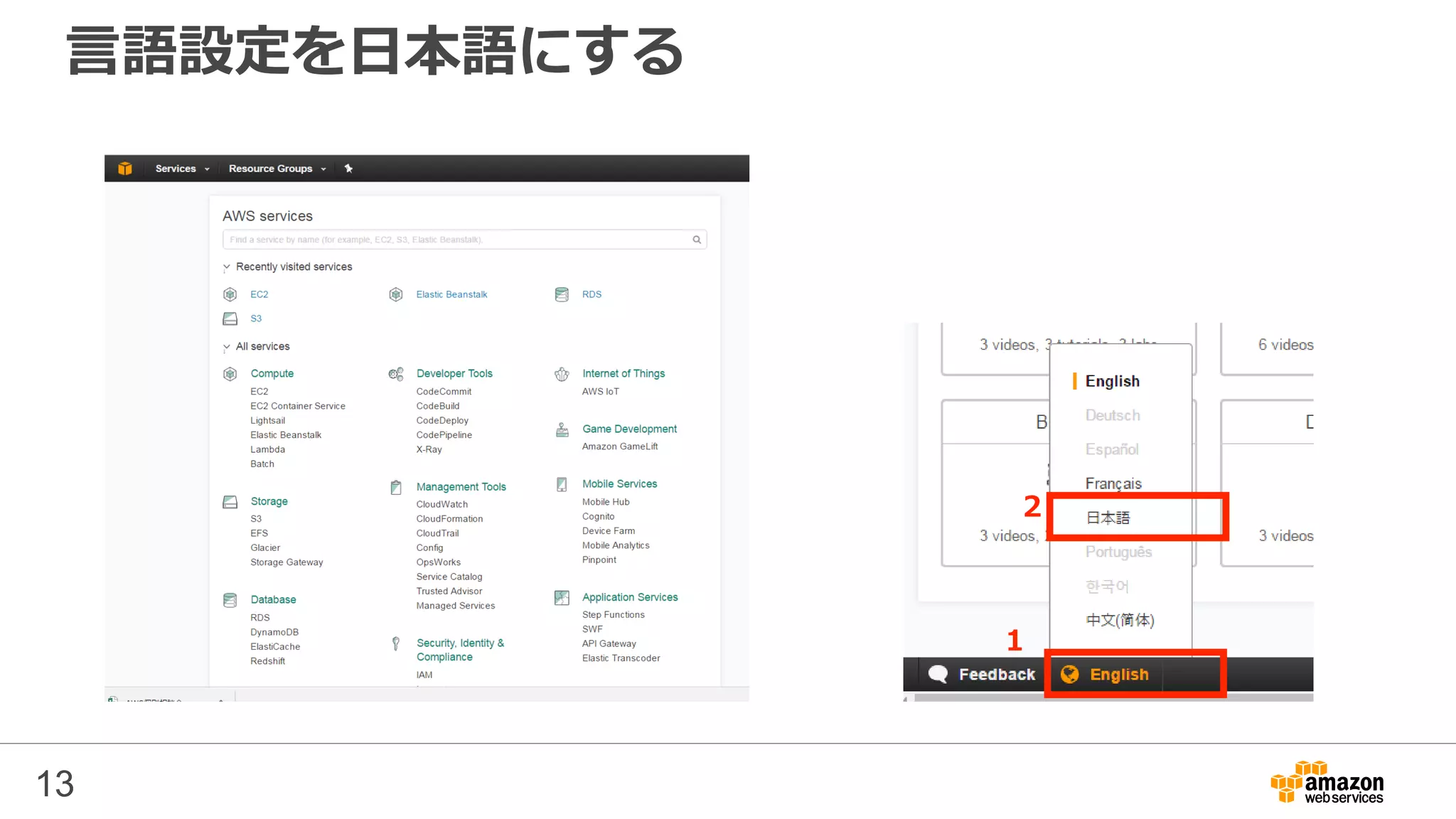Open CodeCommit under Developer Tools

444,392
